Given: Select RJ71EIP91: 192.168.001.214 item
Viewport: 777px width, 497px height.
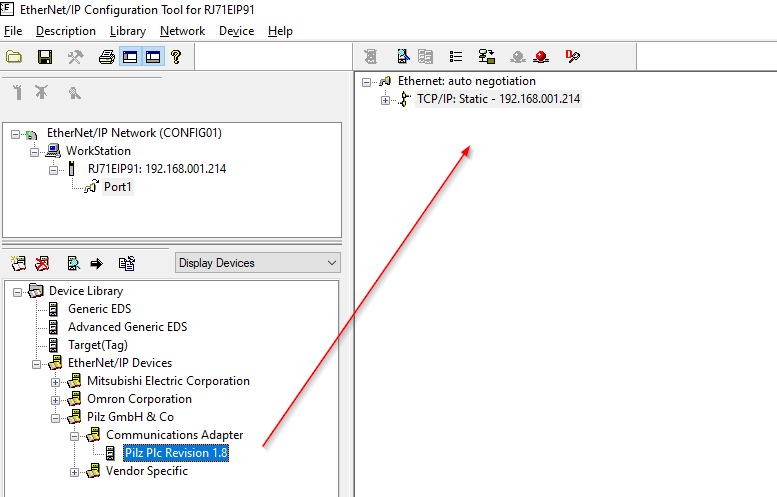Looking at the screenshot, I should pyautogui.click(x=157, y=168).
